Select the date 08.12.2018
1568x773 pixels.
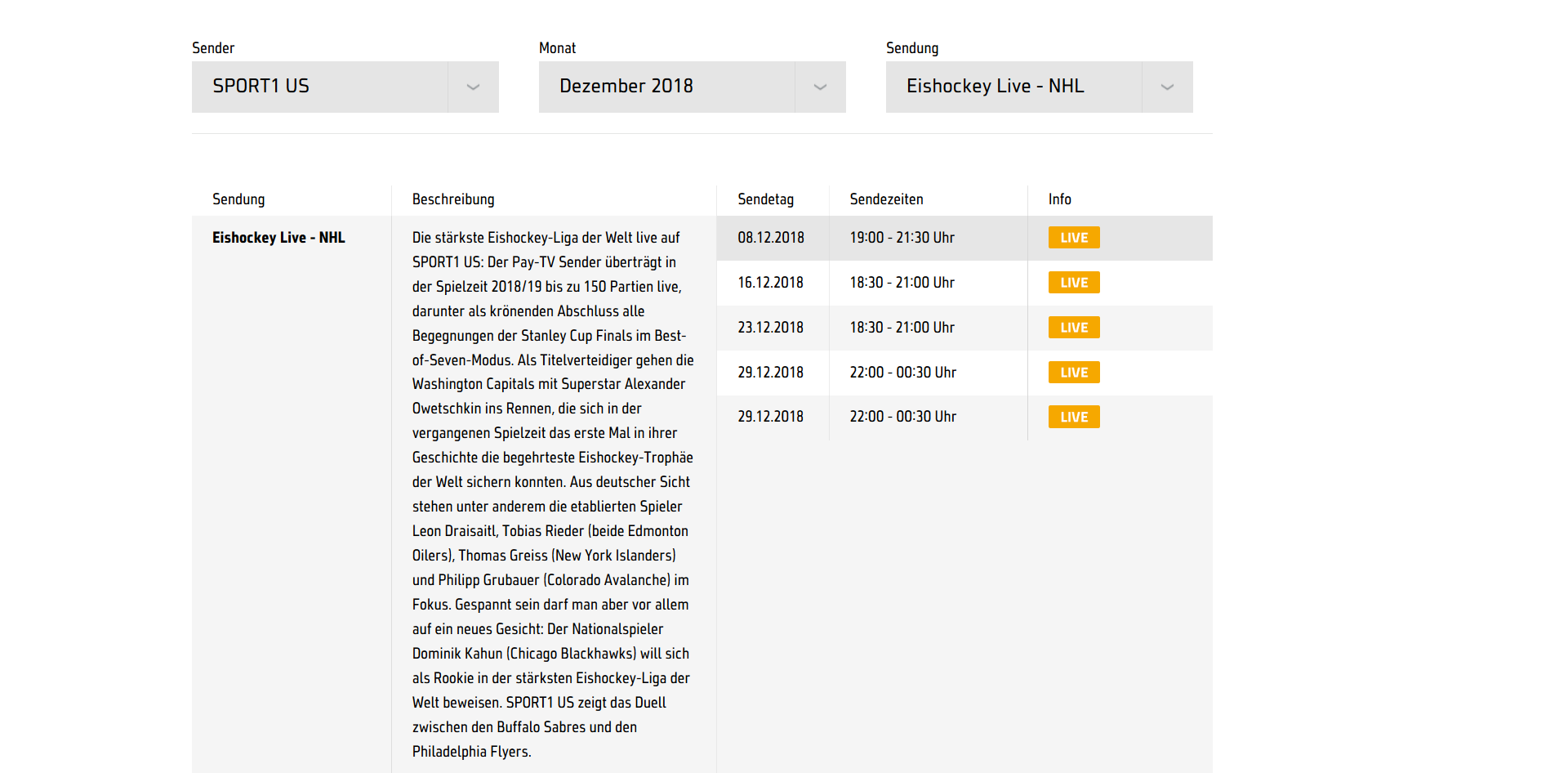tap(771, 238)
